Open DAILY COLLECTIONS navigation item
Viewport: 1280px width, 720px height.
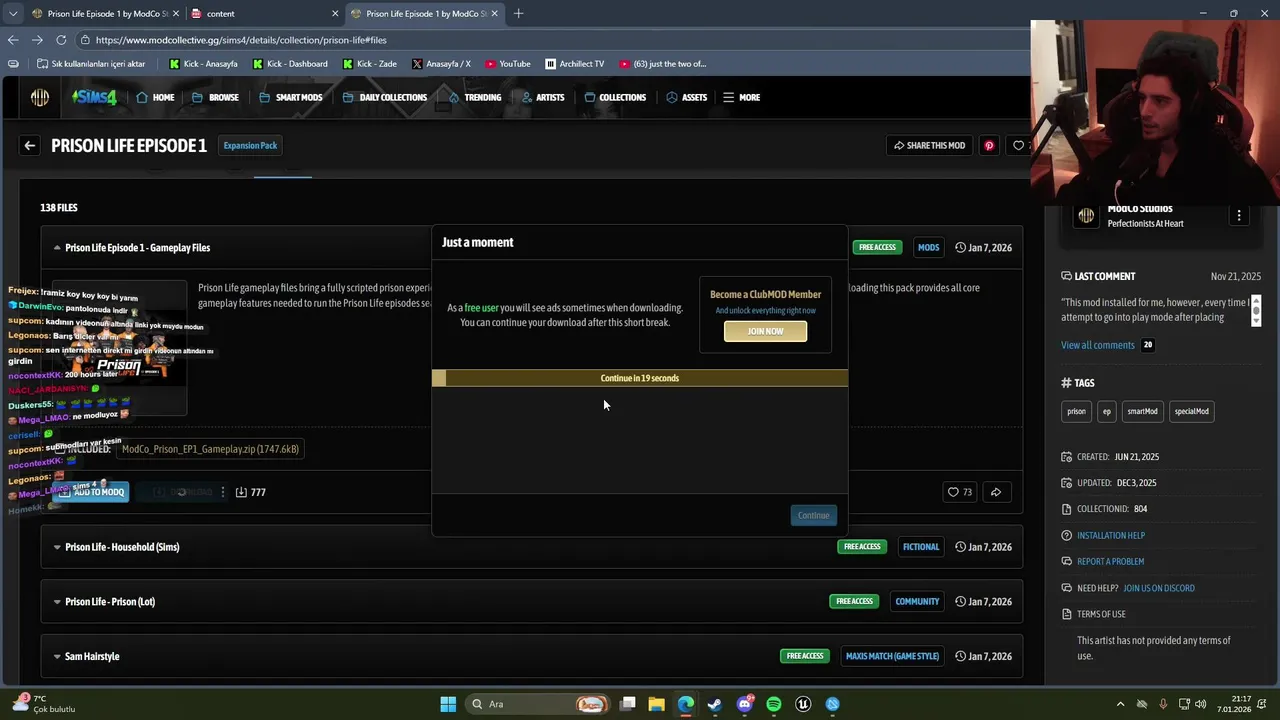(x=384, y=97)
